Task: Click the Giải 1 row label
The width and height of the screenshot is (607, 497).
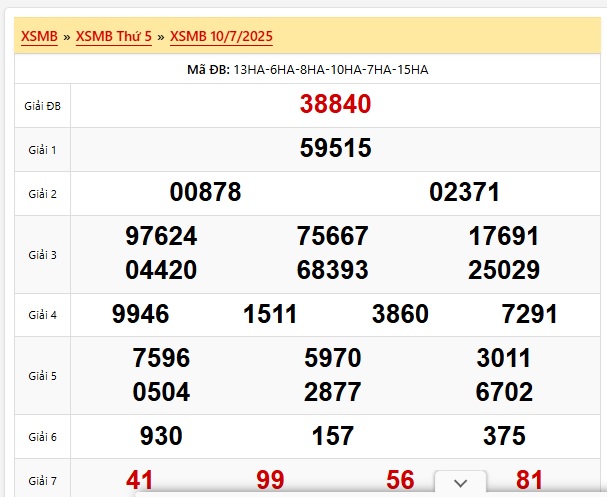Action: (x=43, y=150)
